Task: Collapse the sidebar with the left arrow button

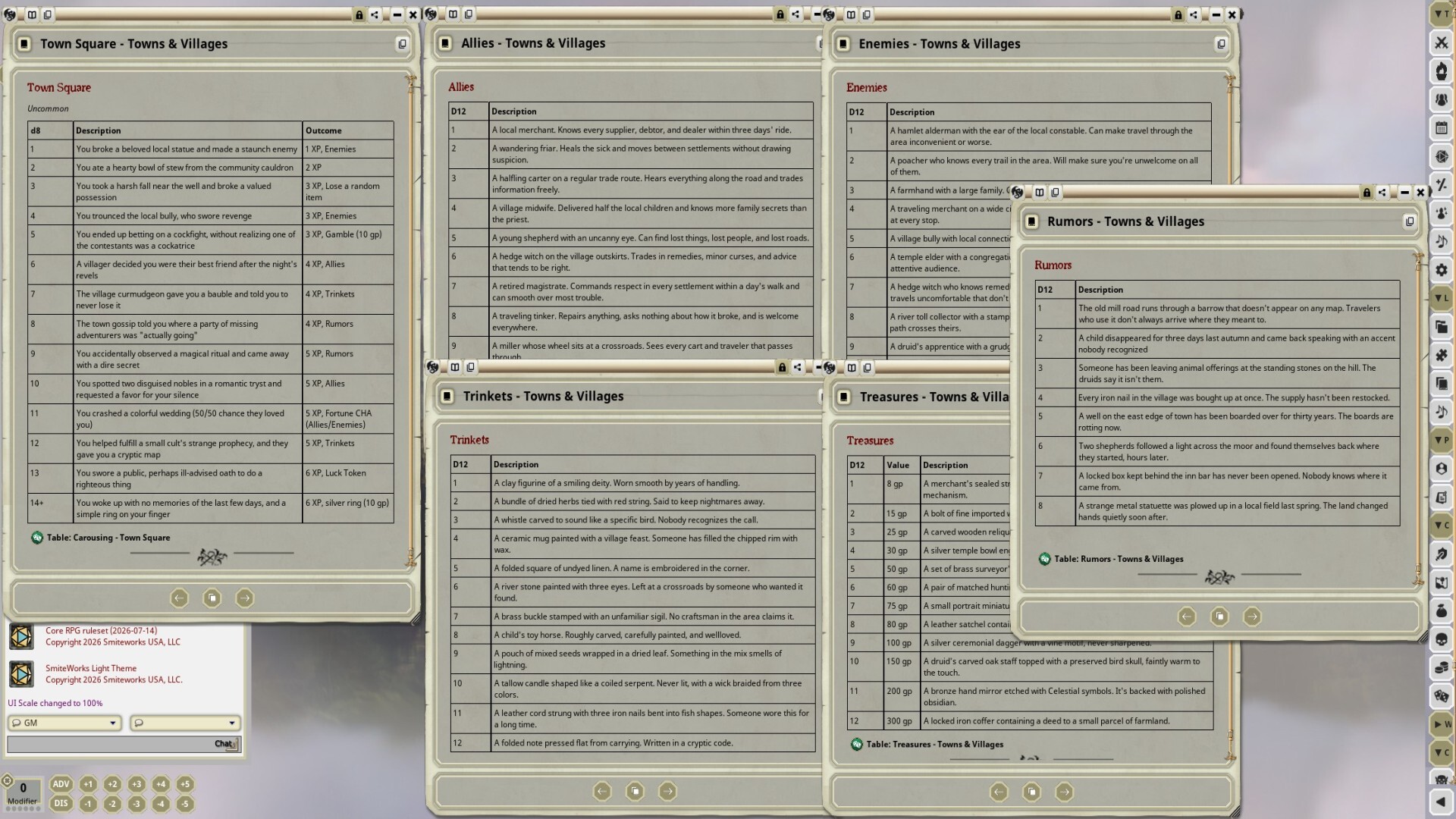Action: click(x=1442, y=802)
